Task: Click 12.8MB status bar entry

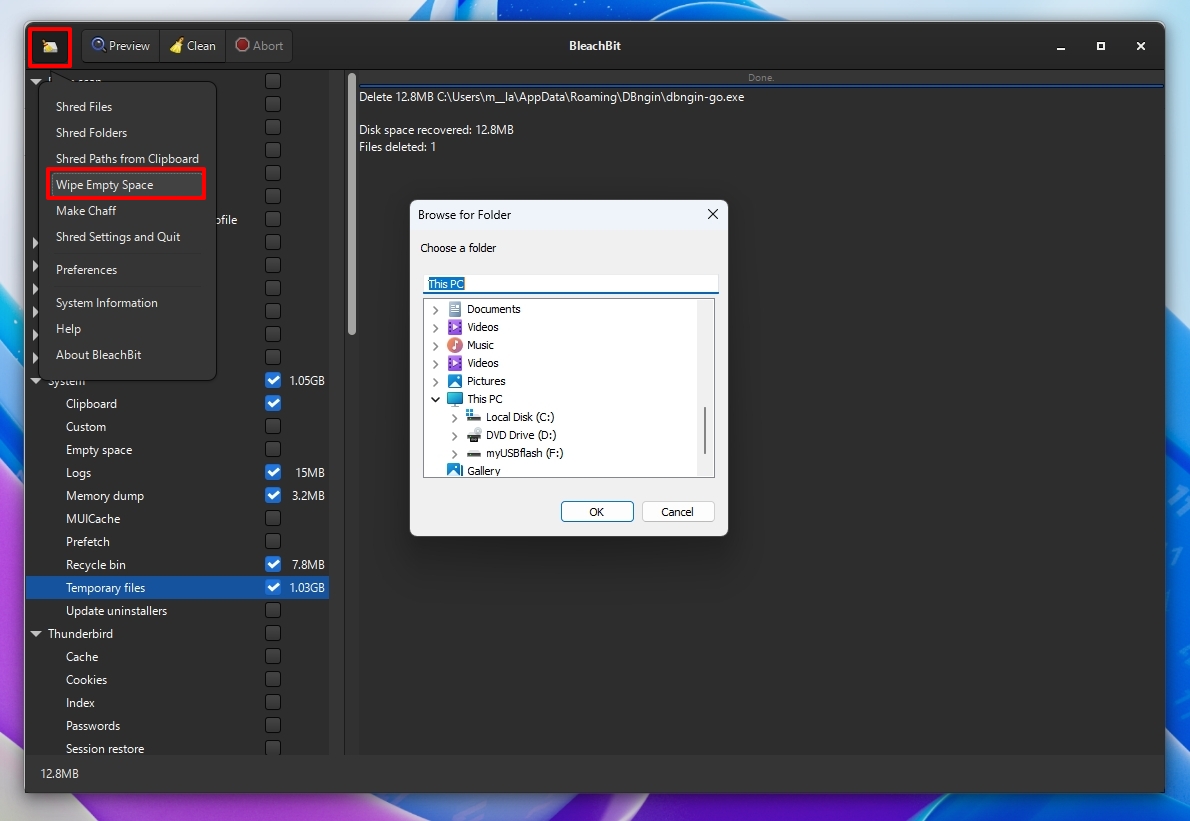Action: (x=59, y=773)
